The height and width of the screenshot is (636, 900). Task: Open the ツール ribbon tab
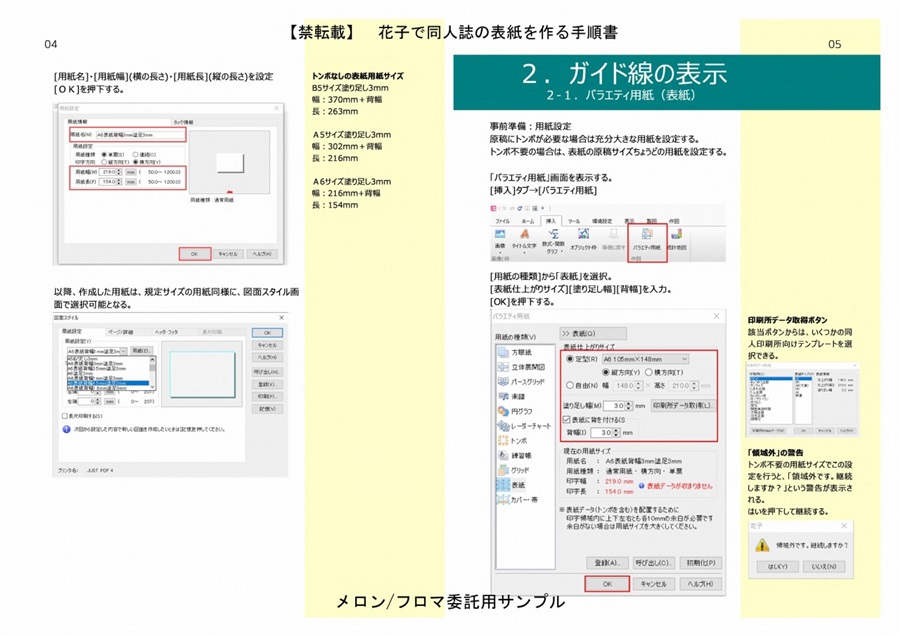(x=574, y=221)
